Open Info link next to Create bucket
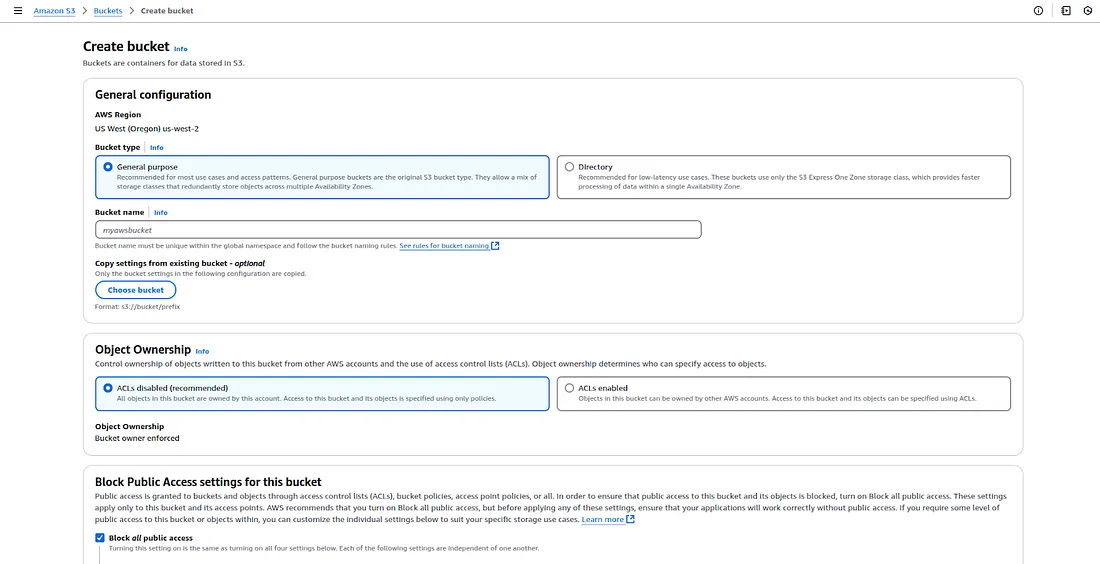1100x564 pixels. (x=180, y=49)
